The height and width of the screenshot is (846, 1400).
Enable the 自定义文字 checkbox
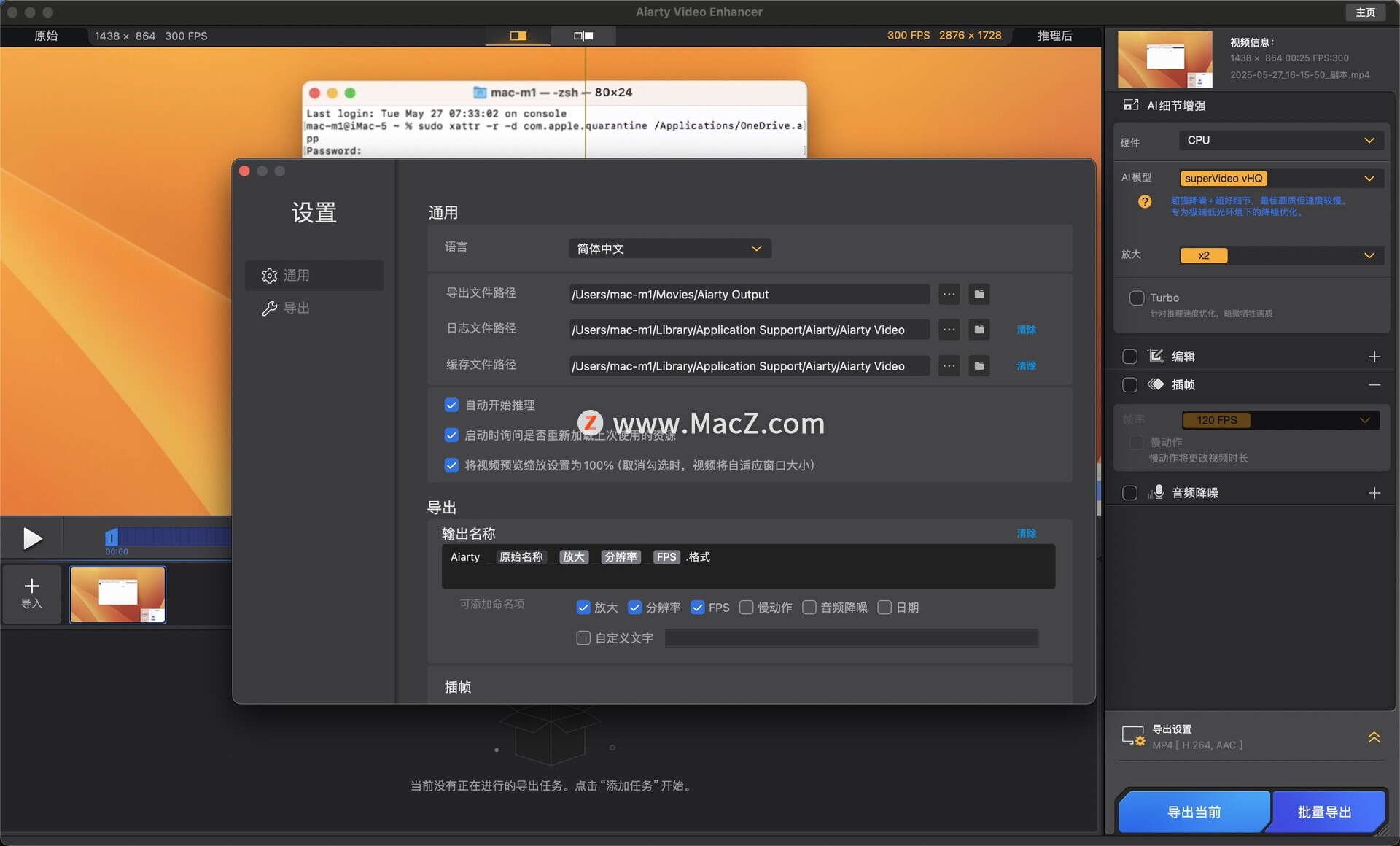pyautogui.click(x=583, y=638)
